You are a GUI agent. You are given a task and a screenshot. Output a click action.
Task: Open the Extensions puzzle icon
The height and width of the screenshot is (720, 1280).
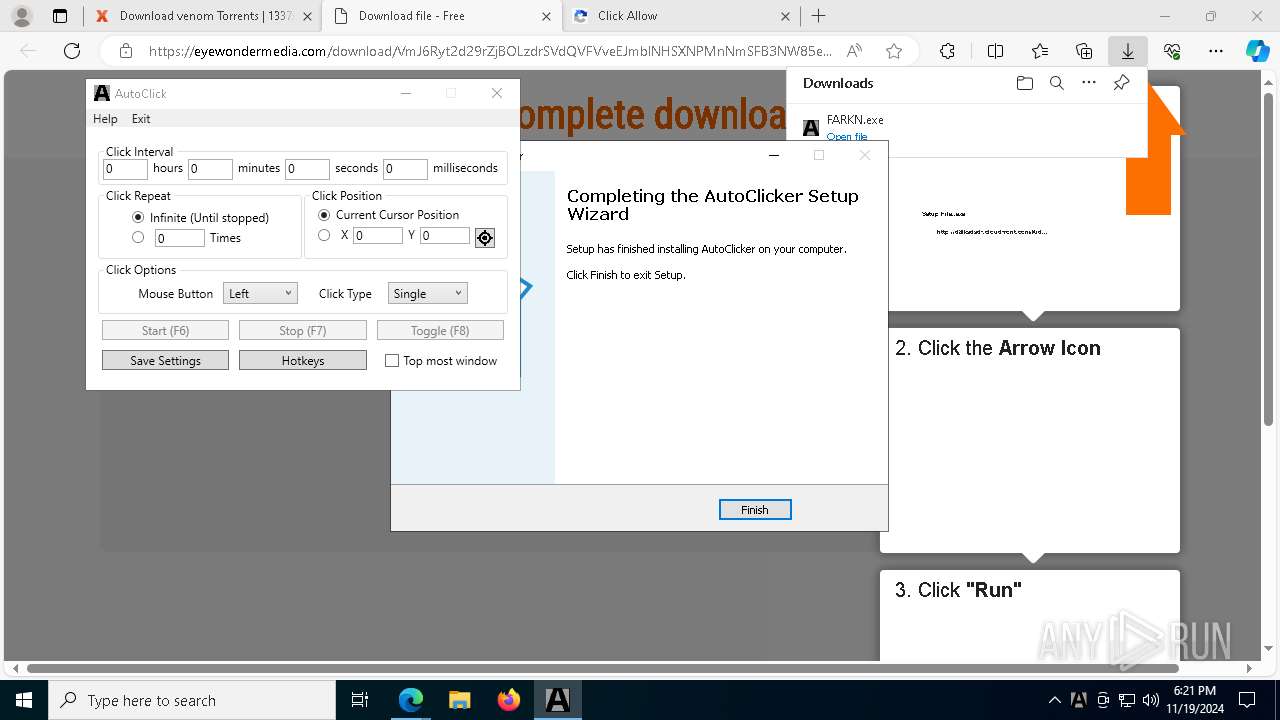click(x=947, y=51)
